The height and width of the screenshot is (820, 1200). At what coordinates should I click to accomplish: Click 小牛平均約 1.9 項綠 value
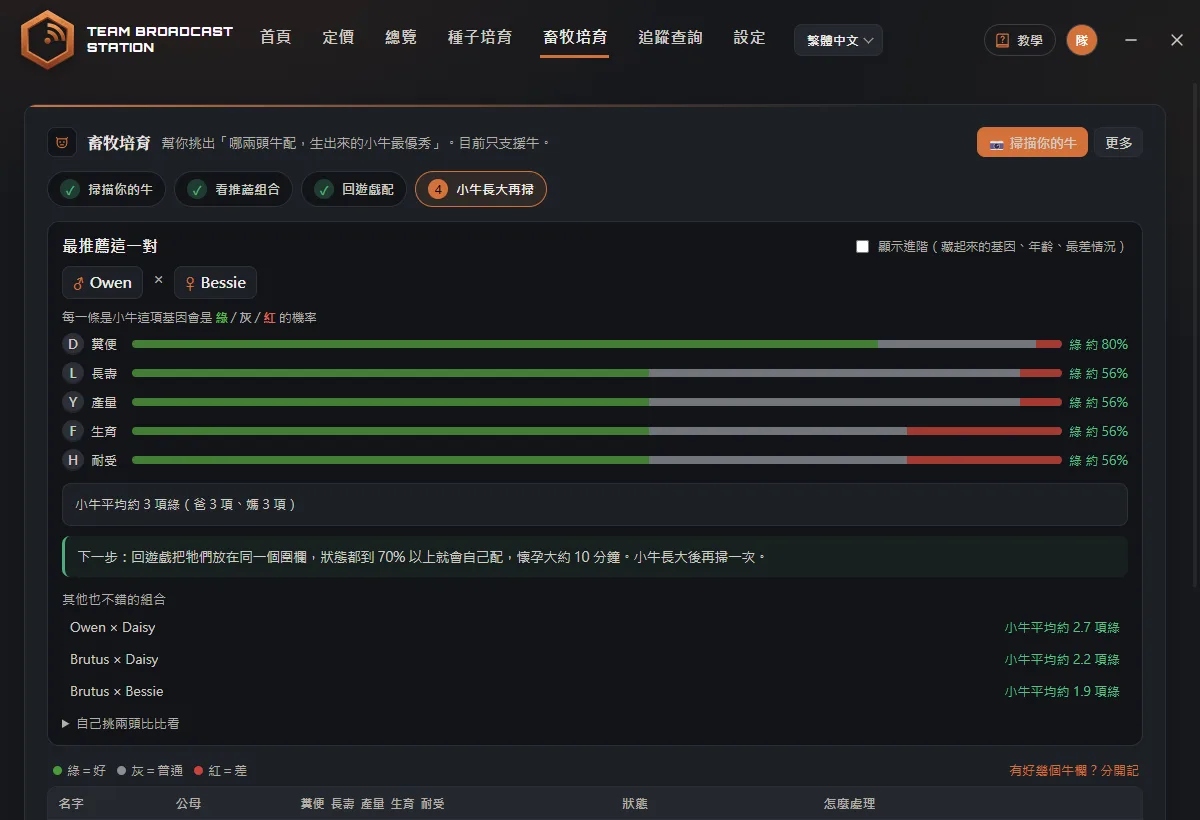[x=1062, y=692]
